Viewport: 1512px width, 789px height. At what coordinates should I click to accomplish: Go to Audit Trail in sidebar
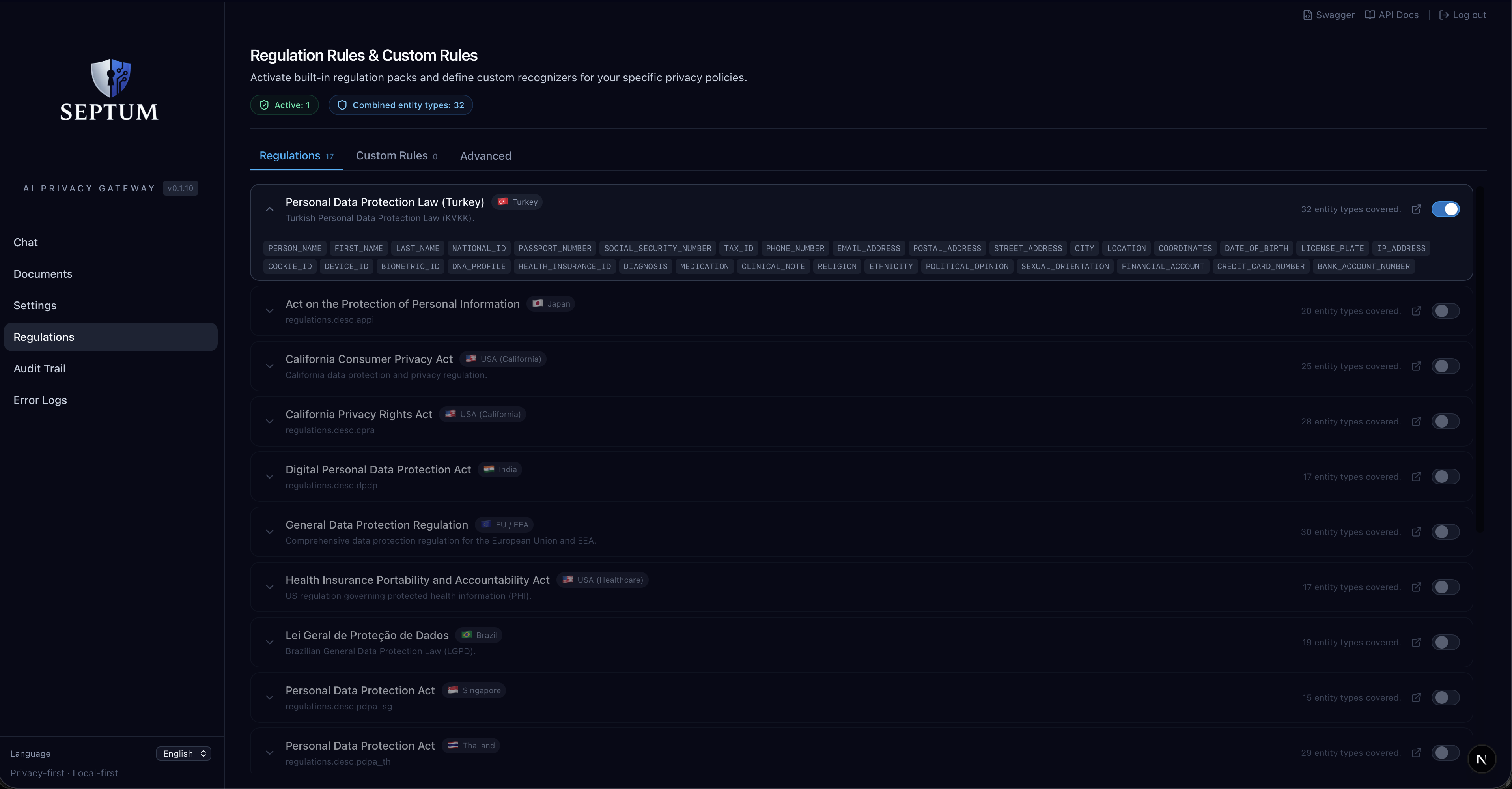(39, 369)
